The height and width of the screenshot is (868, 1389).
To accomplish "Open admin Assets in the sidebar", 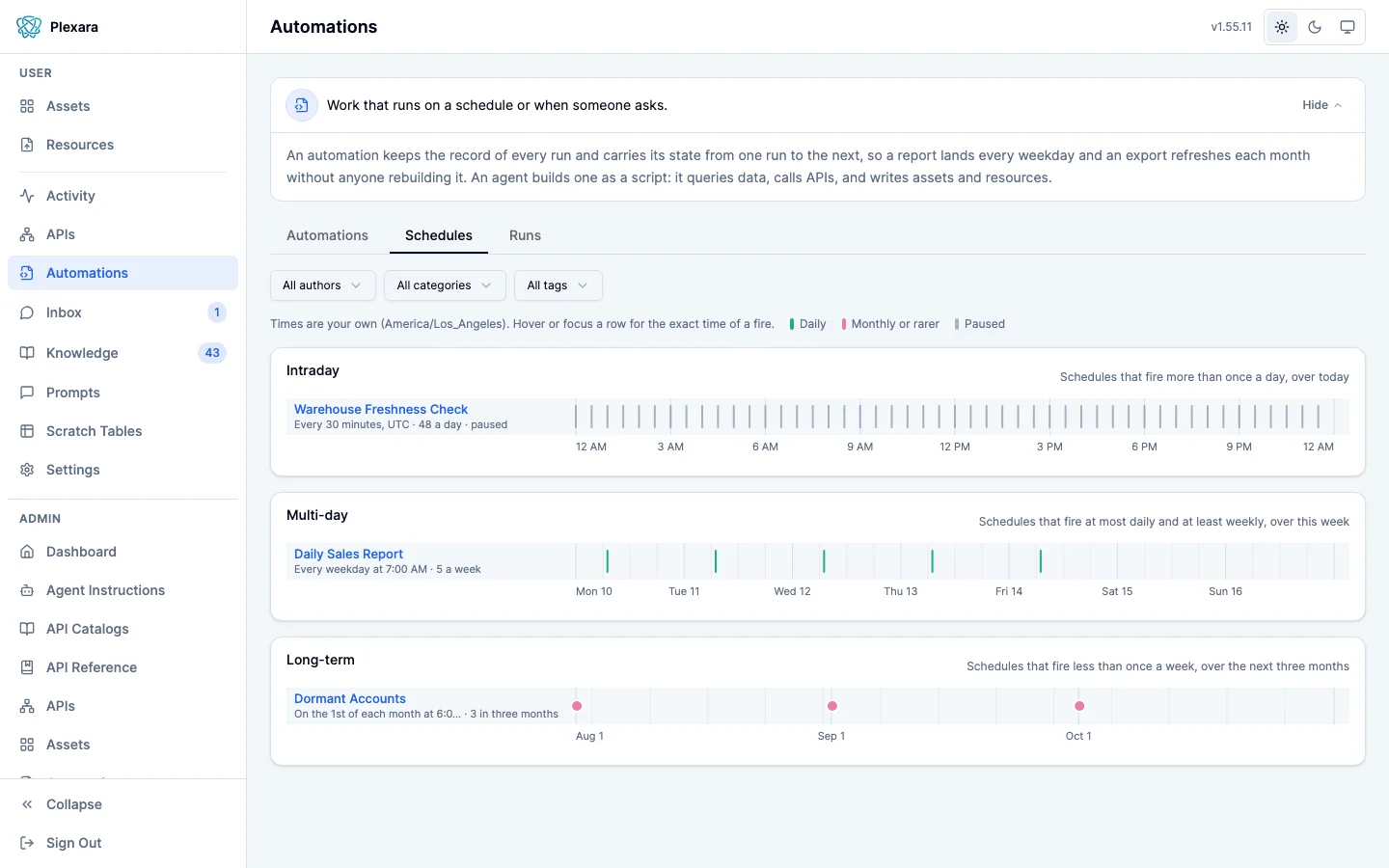I will pos(123,745).
